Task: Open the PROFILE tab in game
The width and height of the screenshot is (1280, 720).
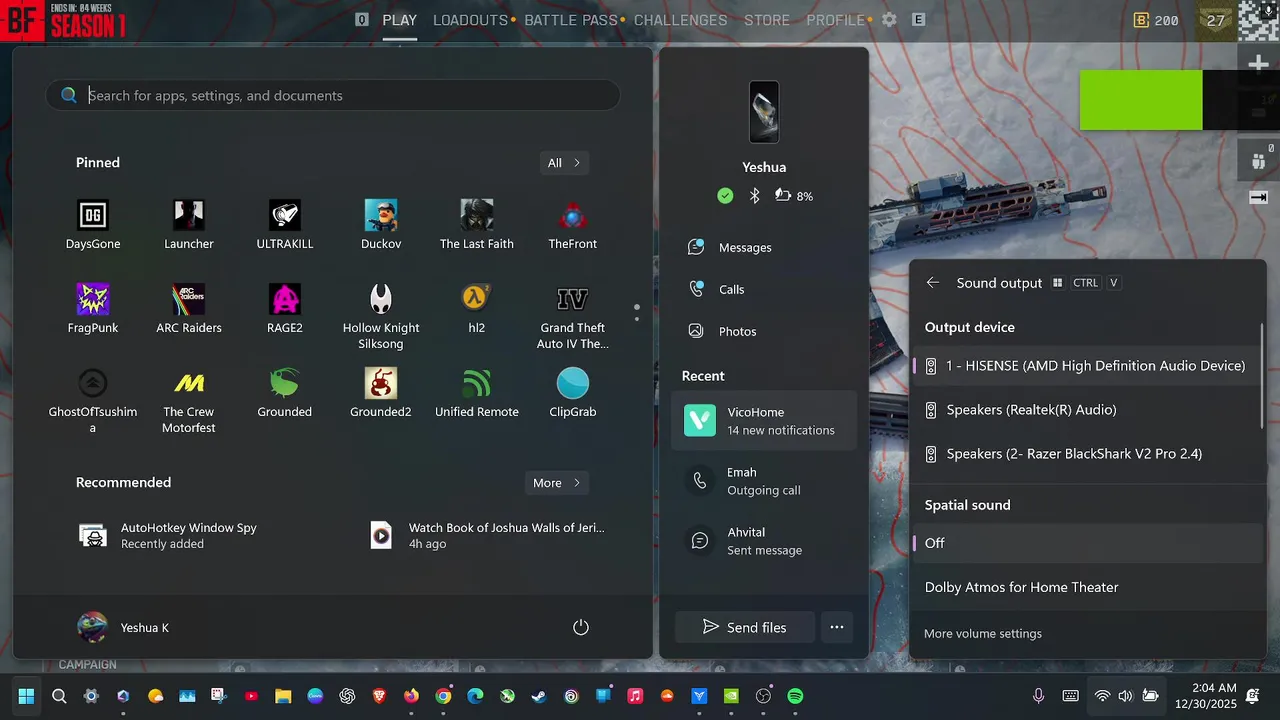Action: pos(835,20)
